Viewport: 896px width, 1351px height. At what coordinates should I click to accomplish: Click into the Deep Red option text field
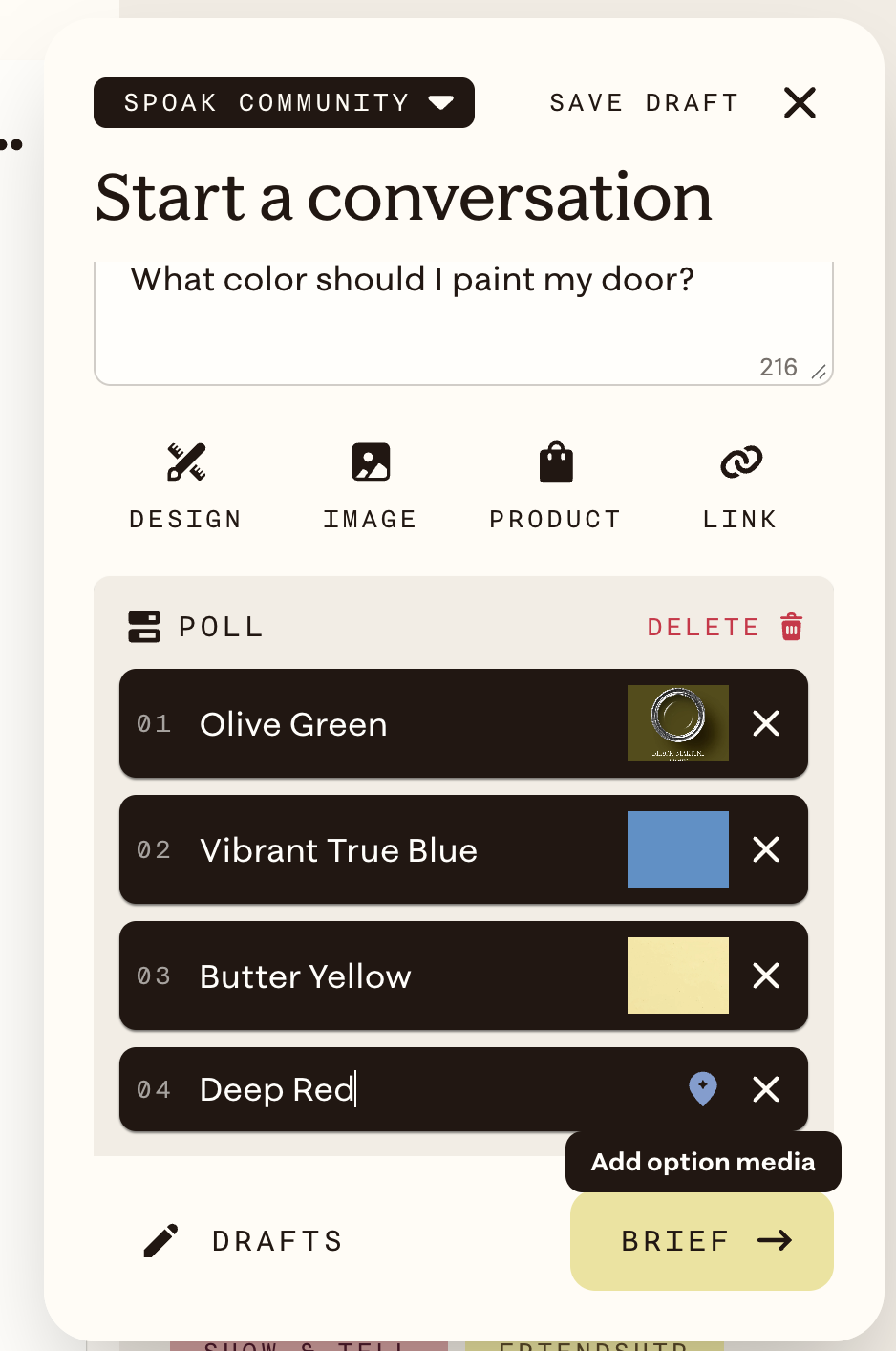tap(430, 1089)
